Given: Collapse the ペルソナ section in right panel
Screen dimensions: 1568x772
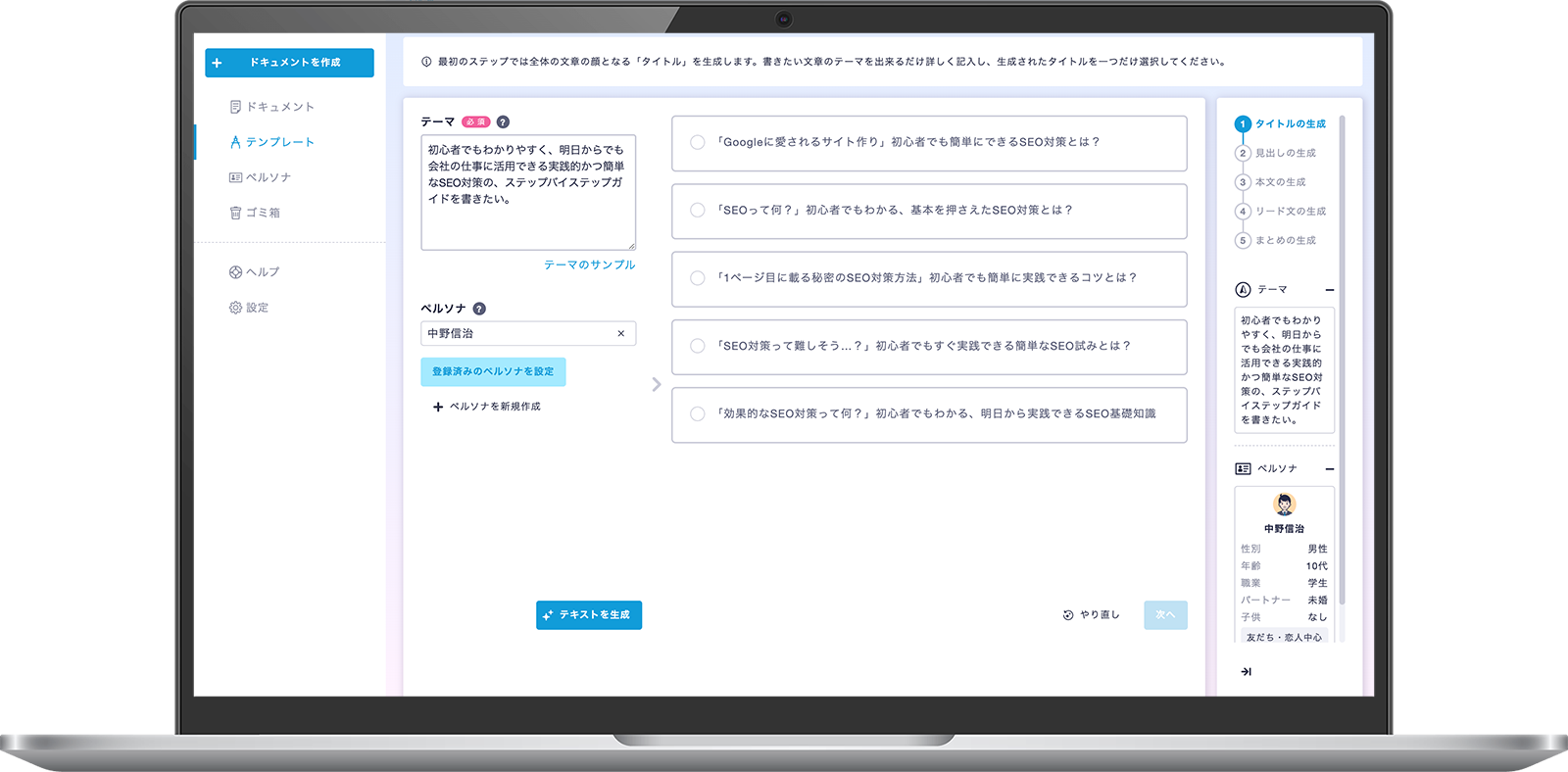Looking at the screenshot, I should (x=1329, y=469).
